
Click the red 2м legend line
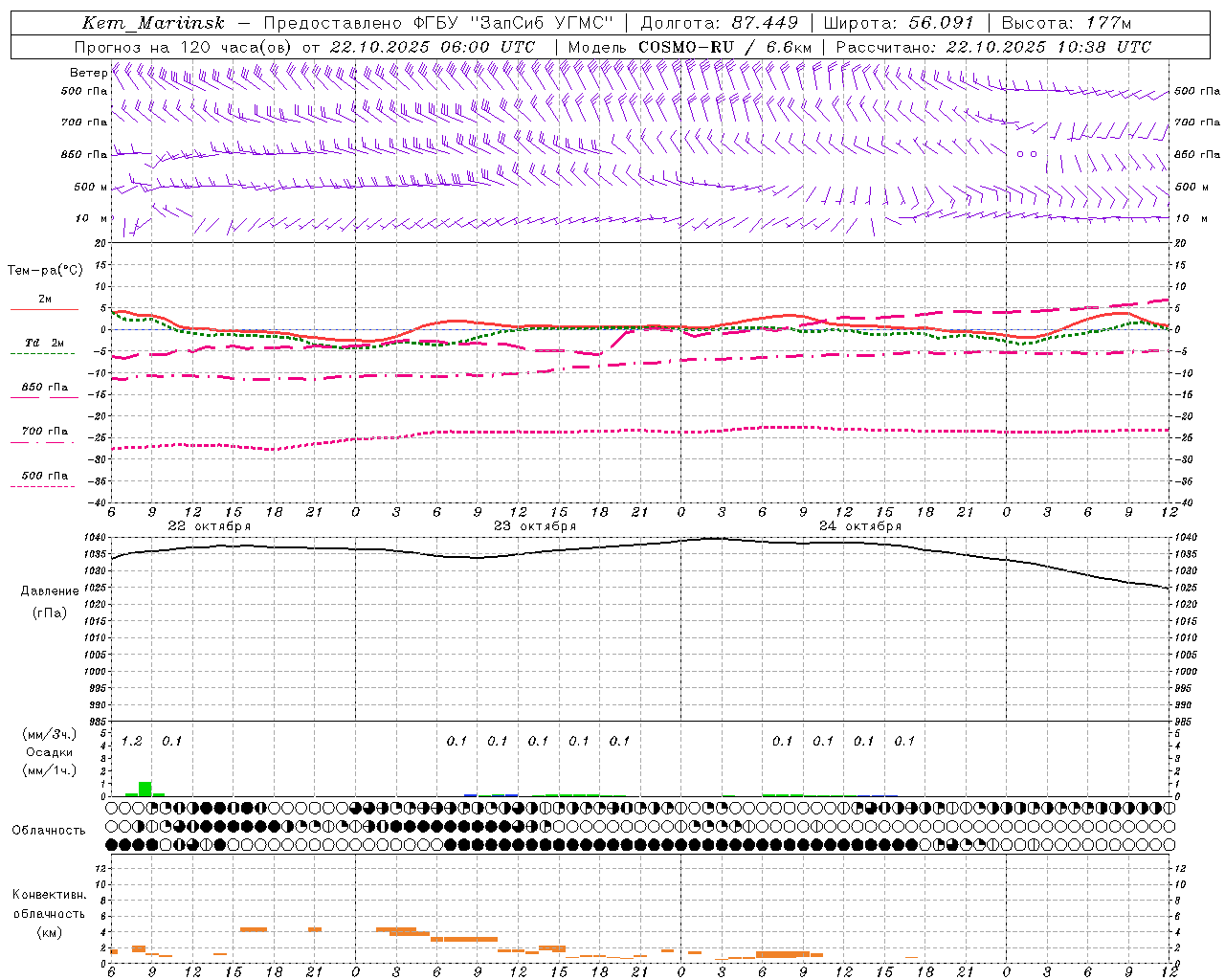(x=44, y=309)
